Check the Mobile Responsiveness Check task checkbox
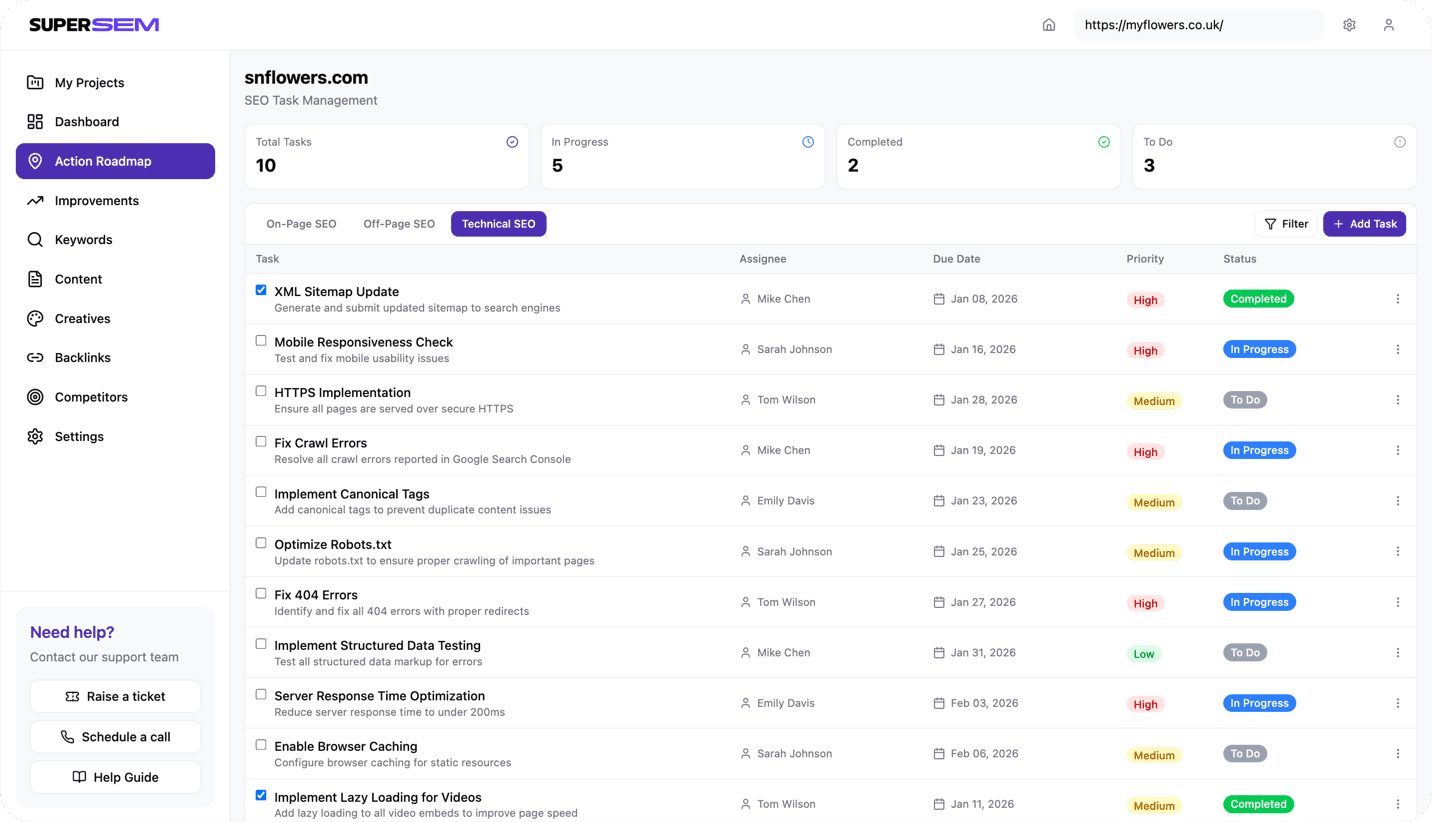The width and height of the screenshot is (1432, 822). pos(261,340)
